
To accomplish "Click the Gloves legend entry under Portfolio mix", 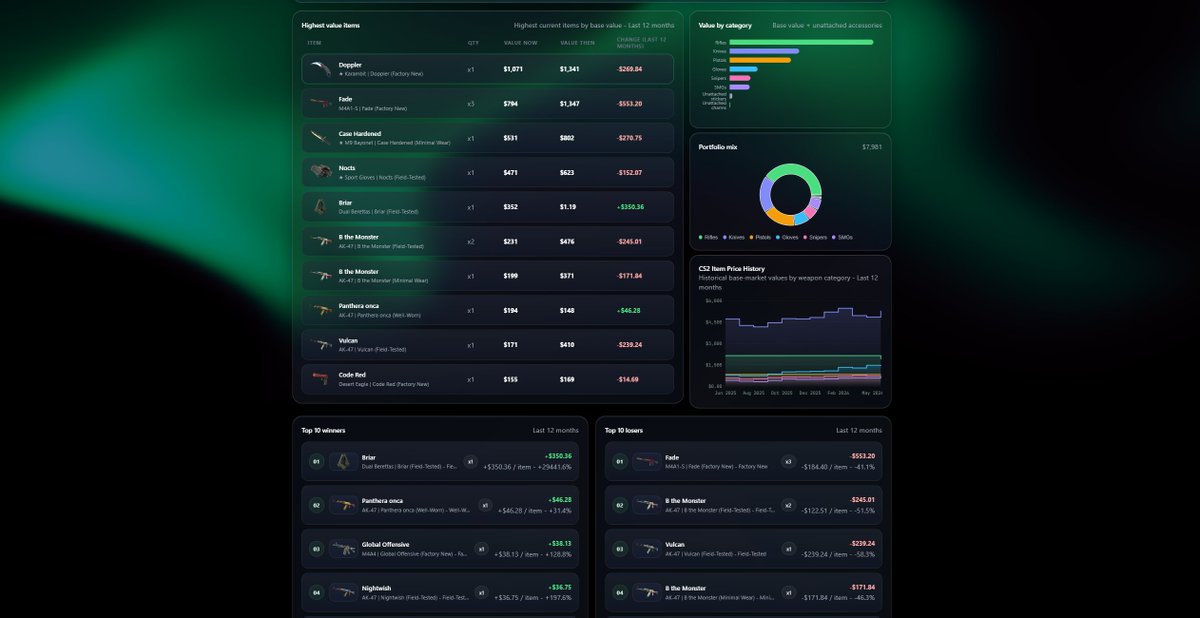I will pyautogui.click(x=789, y=237).
